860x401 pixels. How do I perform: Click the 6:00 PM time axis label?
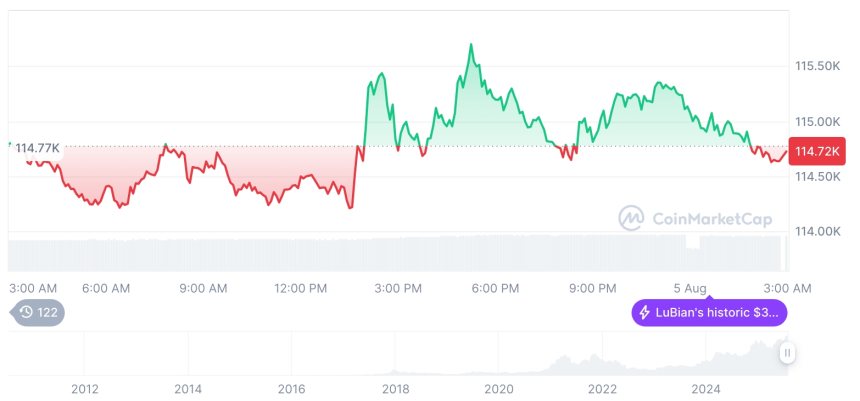[495, 288]
